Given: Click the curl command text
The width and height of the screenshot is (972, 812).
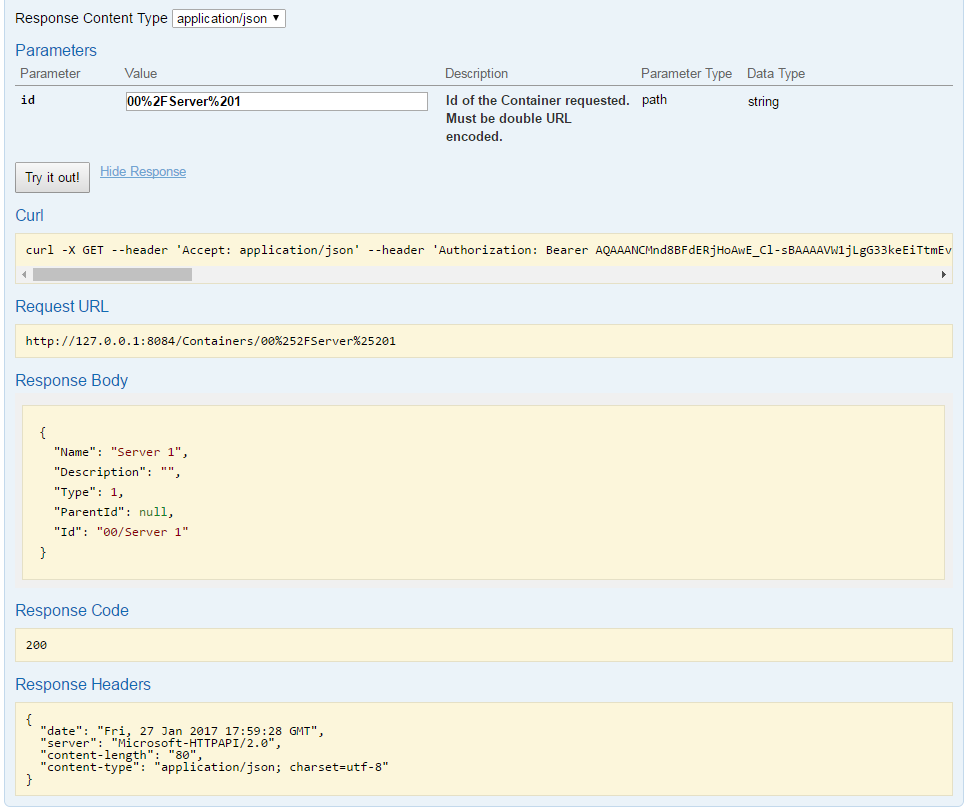Looking at the screenshot, I should [488, 250].
